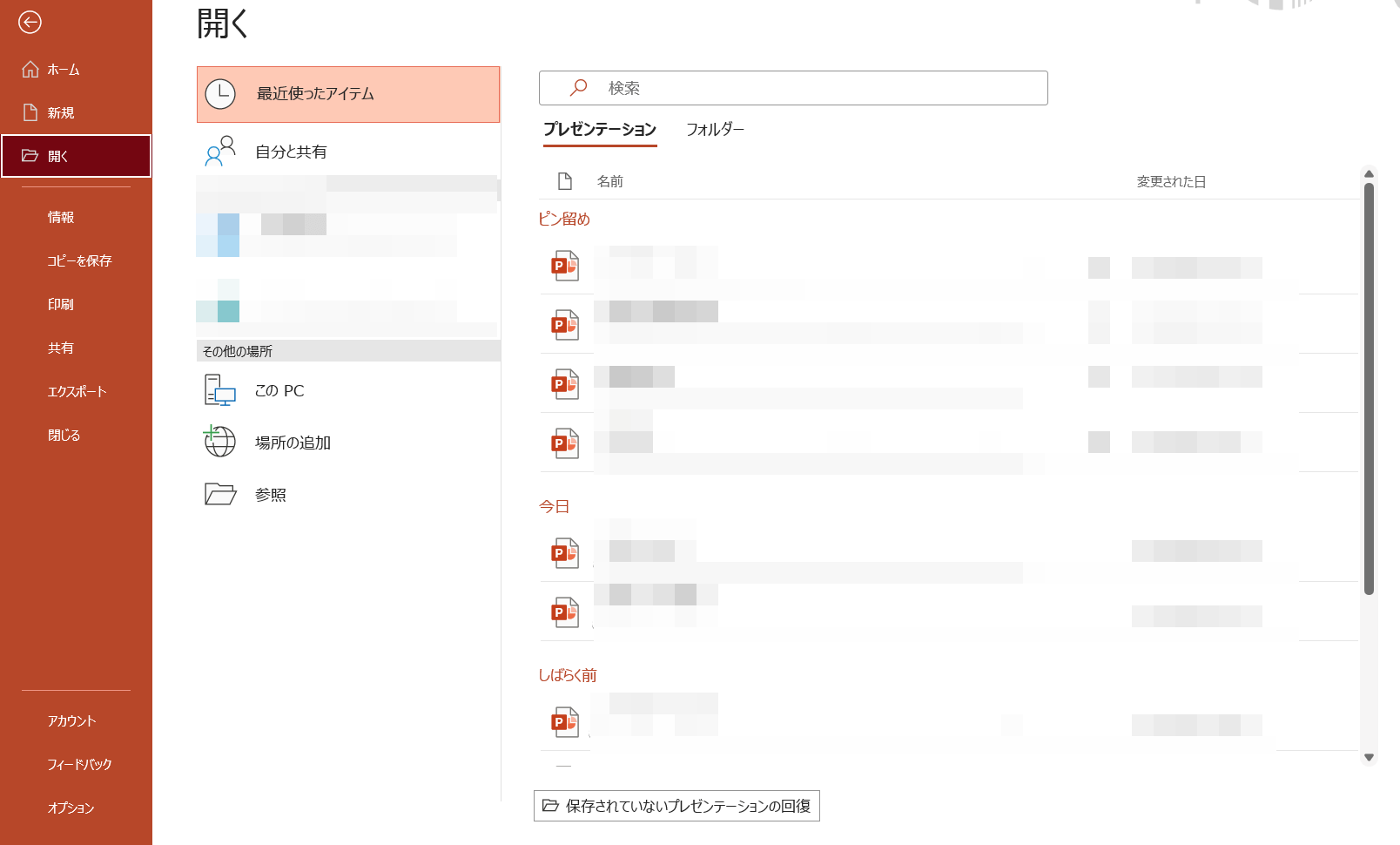Select 最近使ったアイテム location

[x=348, y=94]
